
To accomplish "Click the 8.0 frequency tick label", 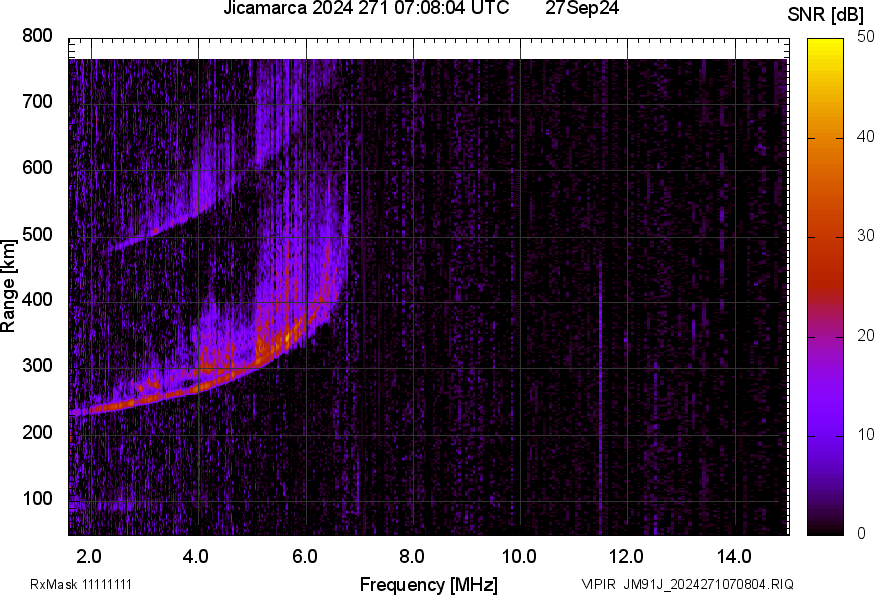I will [x=412, y=556].
